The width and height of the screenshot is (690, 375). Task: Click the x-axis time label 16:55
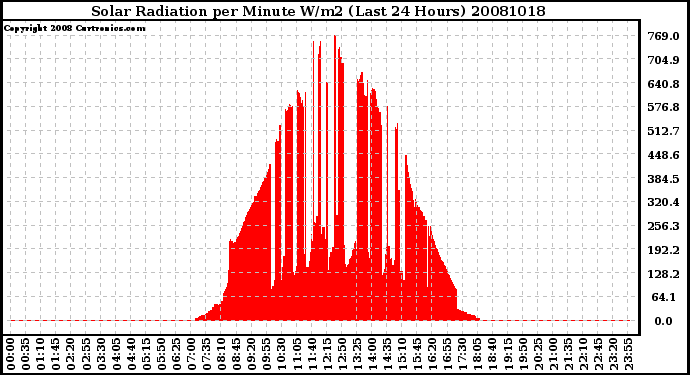448,354
